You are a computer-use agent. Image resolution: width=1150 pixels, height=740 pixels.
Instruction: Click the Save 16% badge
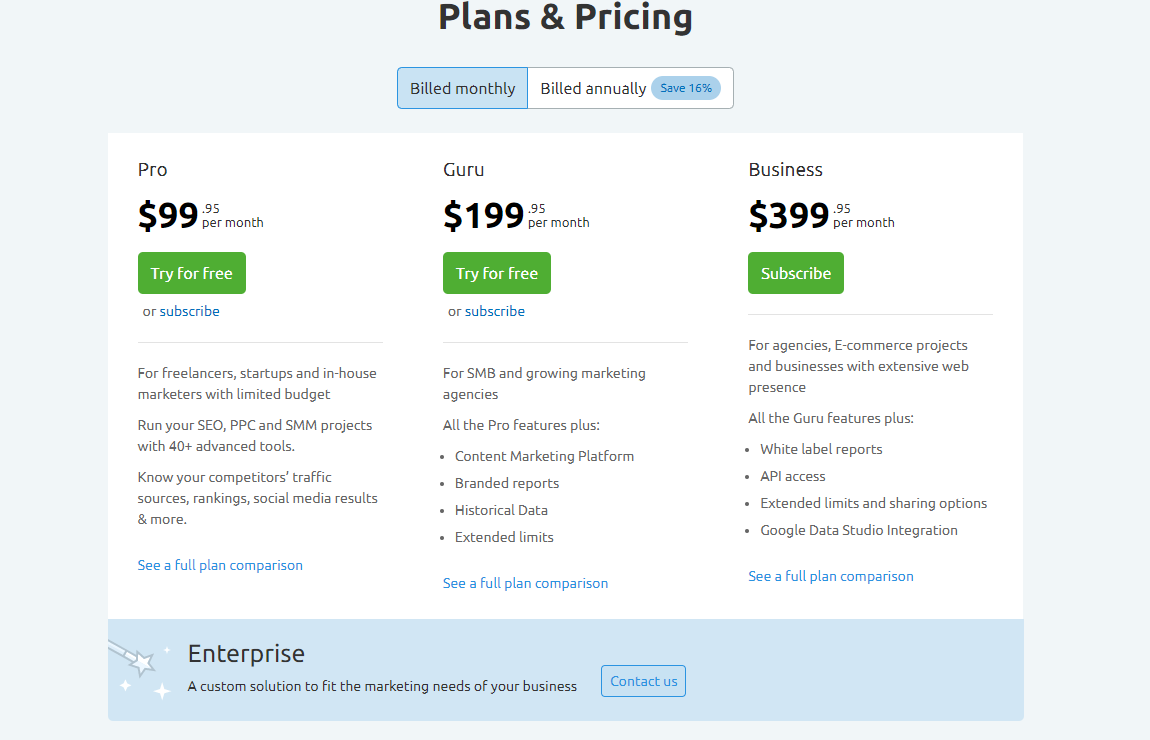[686, 88]
